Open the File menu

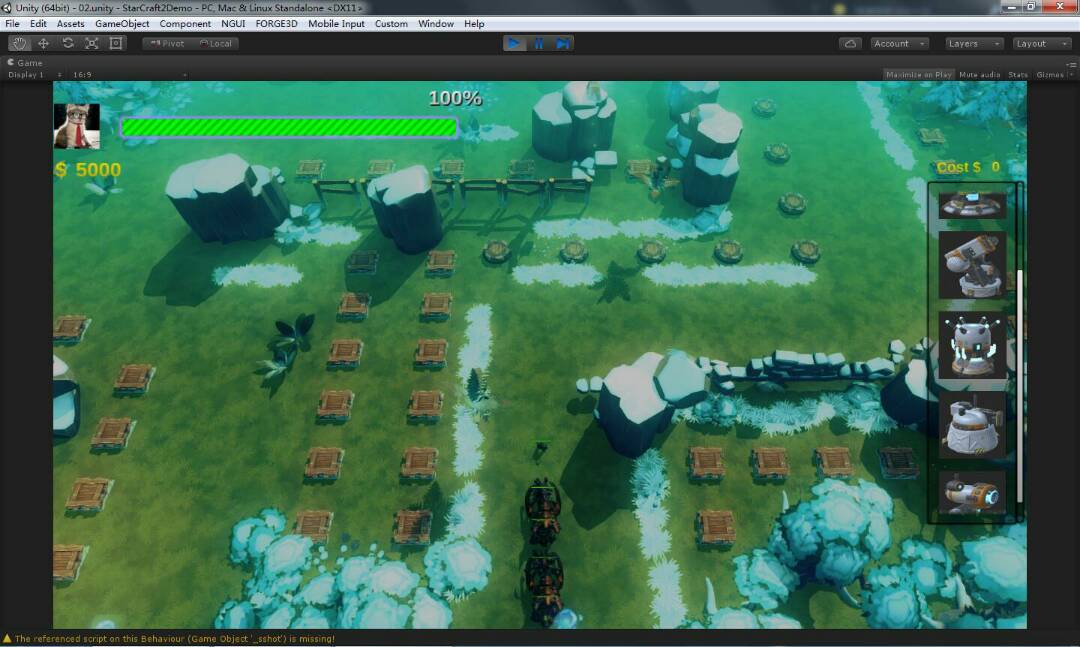(12, 23)
